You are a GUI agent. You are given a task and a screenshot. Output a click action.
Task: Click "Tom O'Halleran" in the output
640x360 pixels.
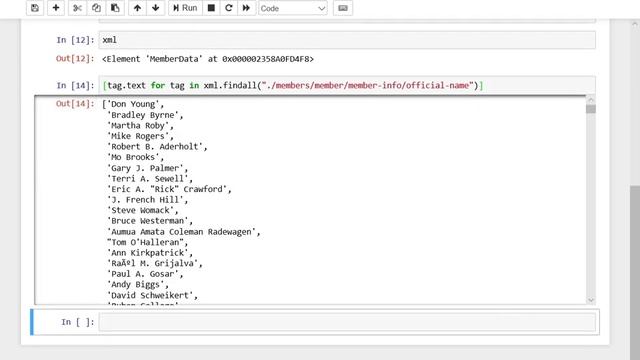click(145, 242)
